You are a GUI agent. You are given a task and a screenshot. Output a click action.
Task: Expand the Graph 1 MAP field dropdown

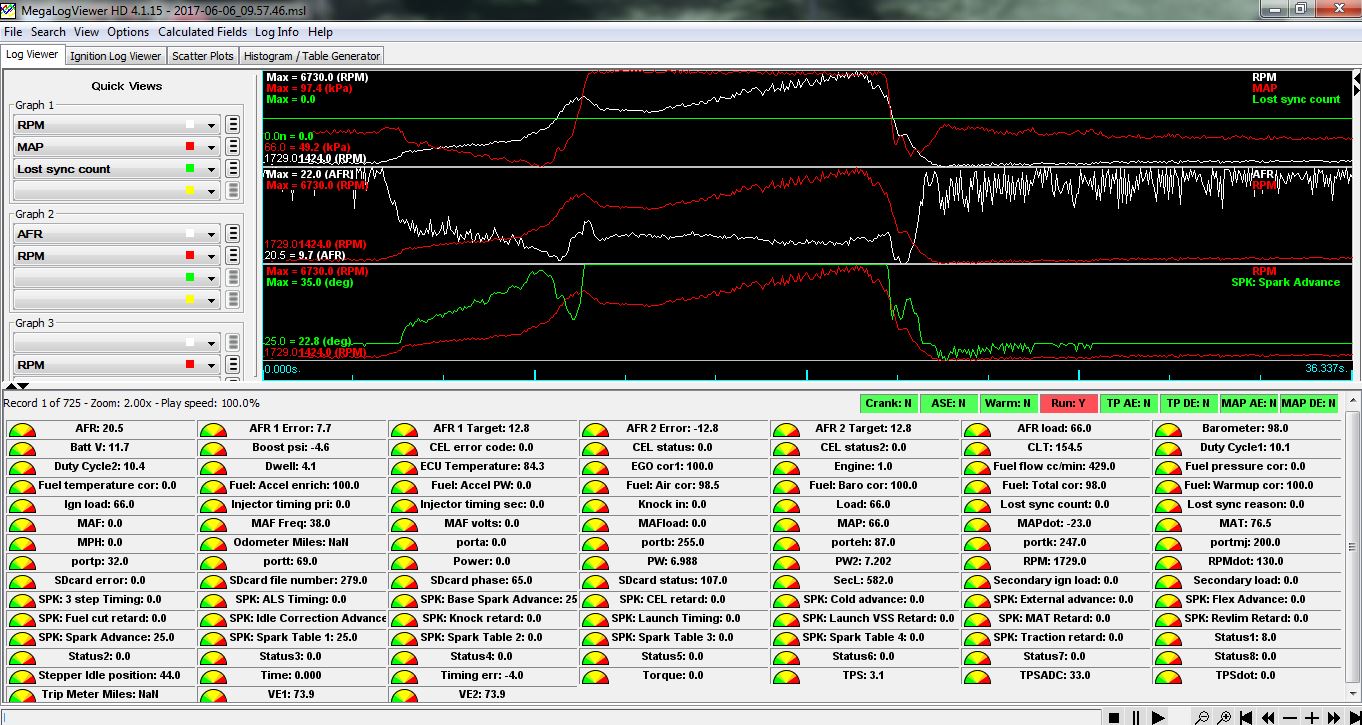pyautogui.click(x=211, y=148)
